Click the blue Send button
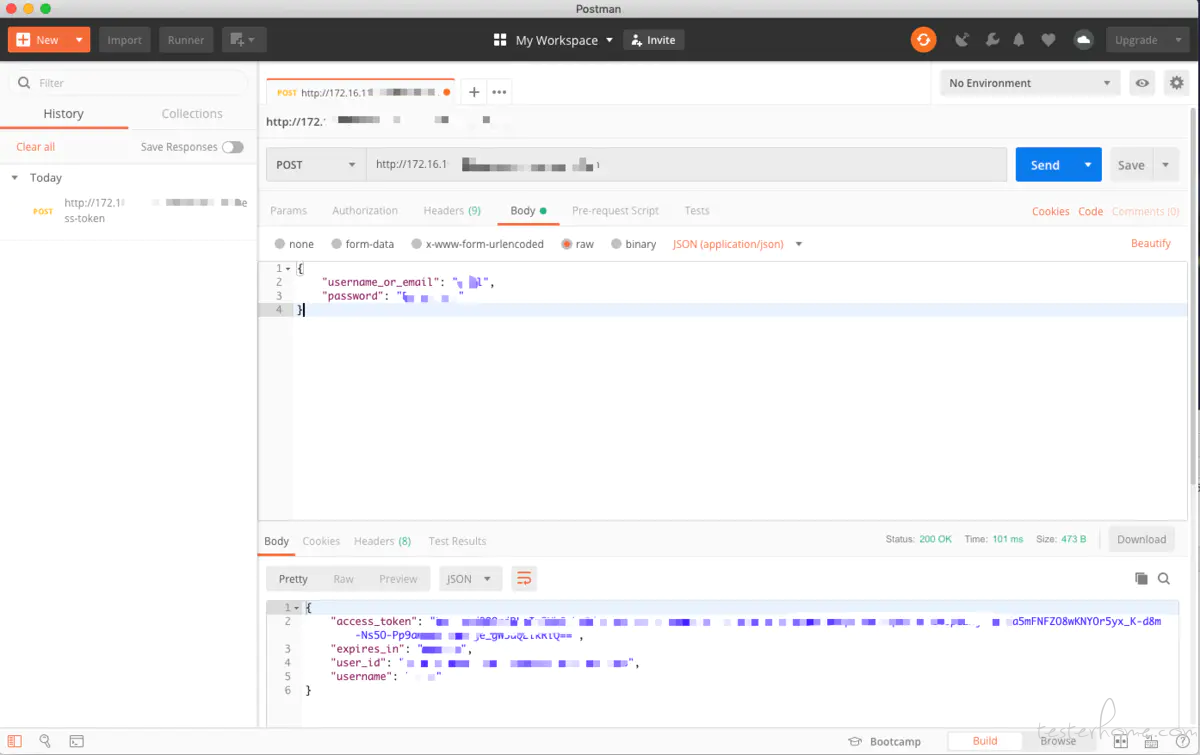 pos(1045,165)
